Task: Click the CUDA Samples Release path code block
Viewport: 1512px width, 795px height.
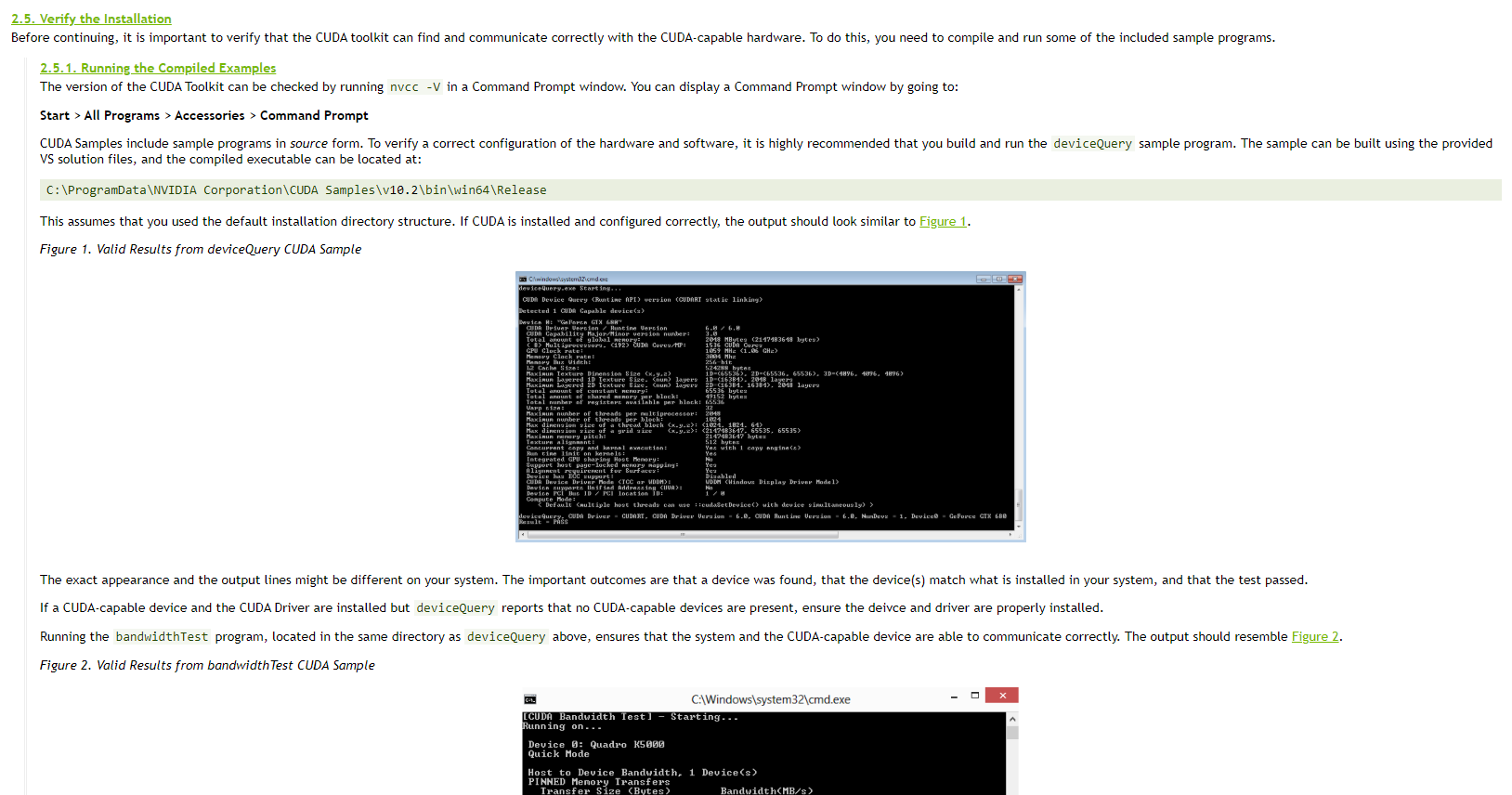Action: 771,189
